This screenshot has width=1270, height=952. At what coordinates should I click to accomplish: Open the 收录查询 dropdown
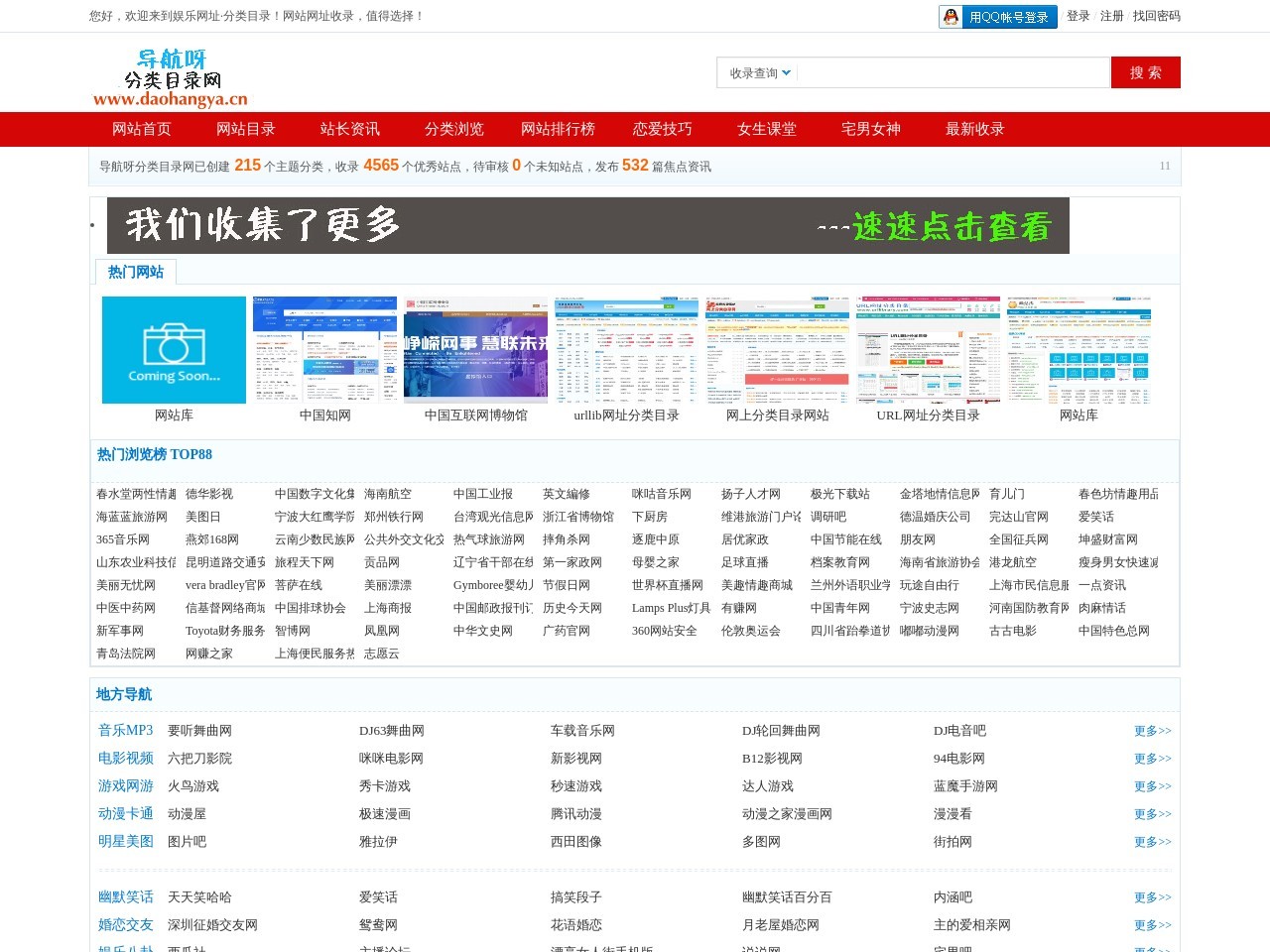756,72
